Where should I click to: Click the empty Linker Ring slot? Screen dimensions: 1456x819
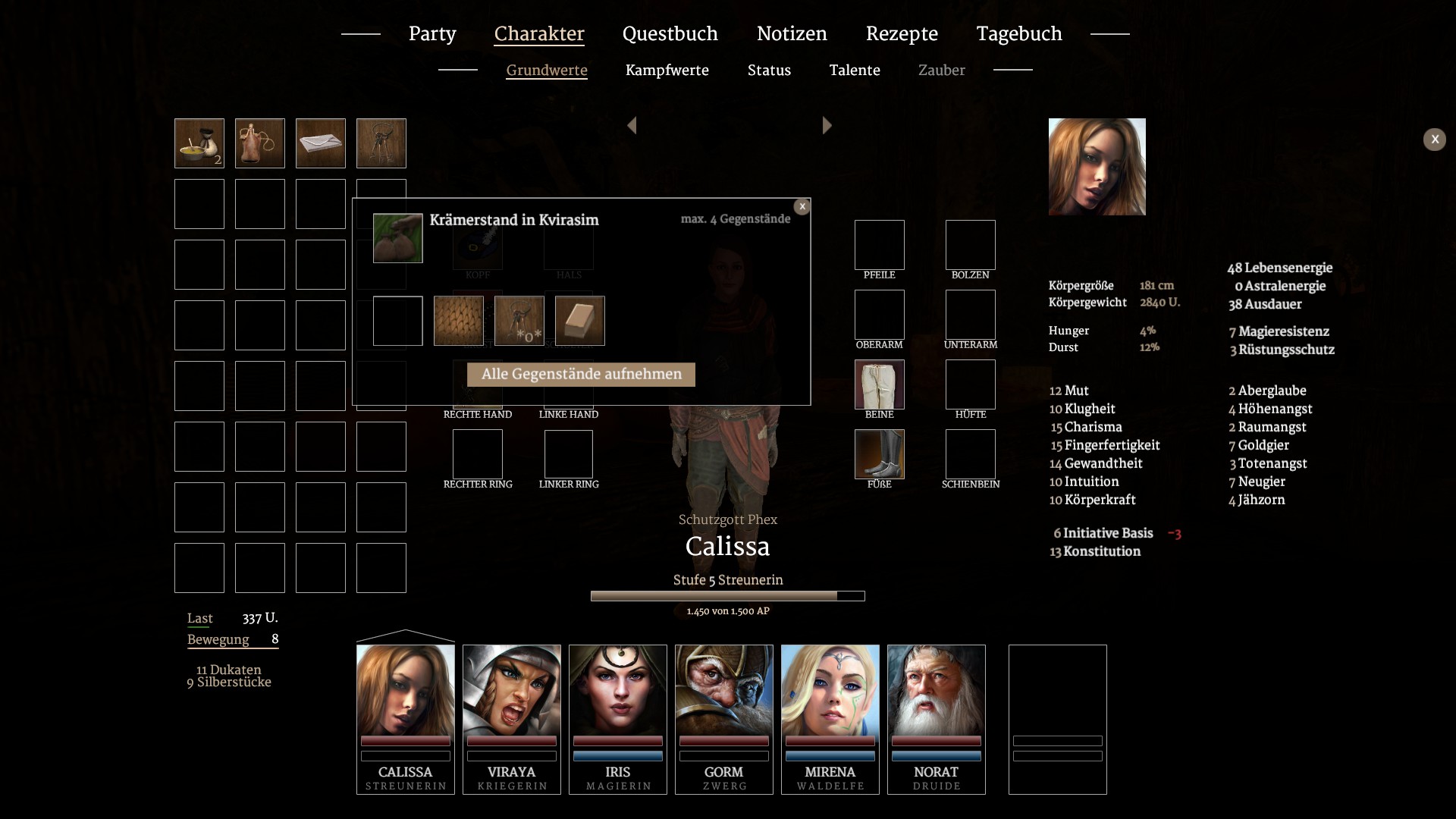569,454
